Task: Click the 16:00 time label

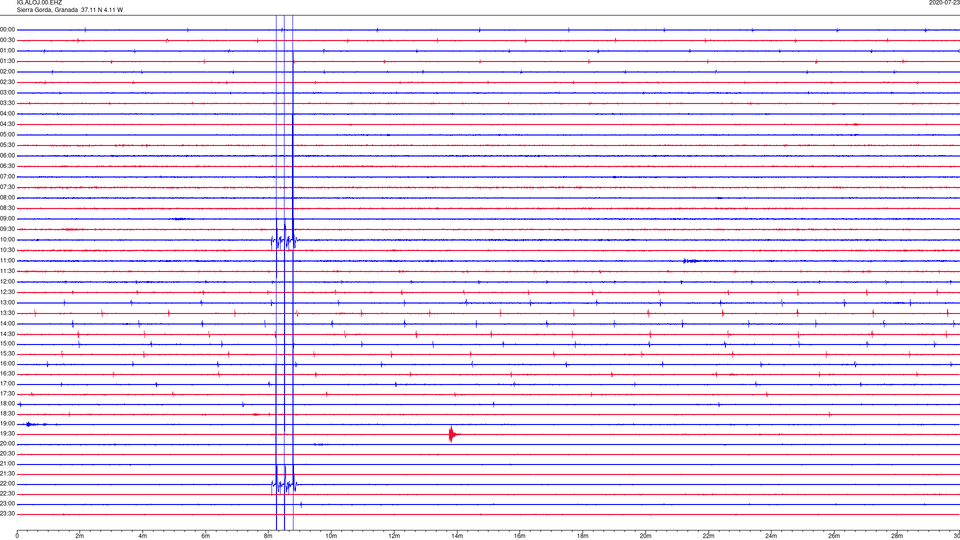Action: pos(8,364)
